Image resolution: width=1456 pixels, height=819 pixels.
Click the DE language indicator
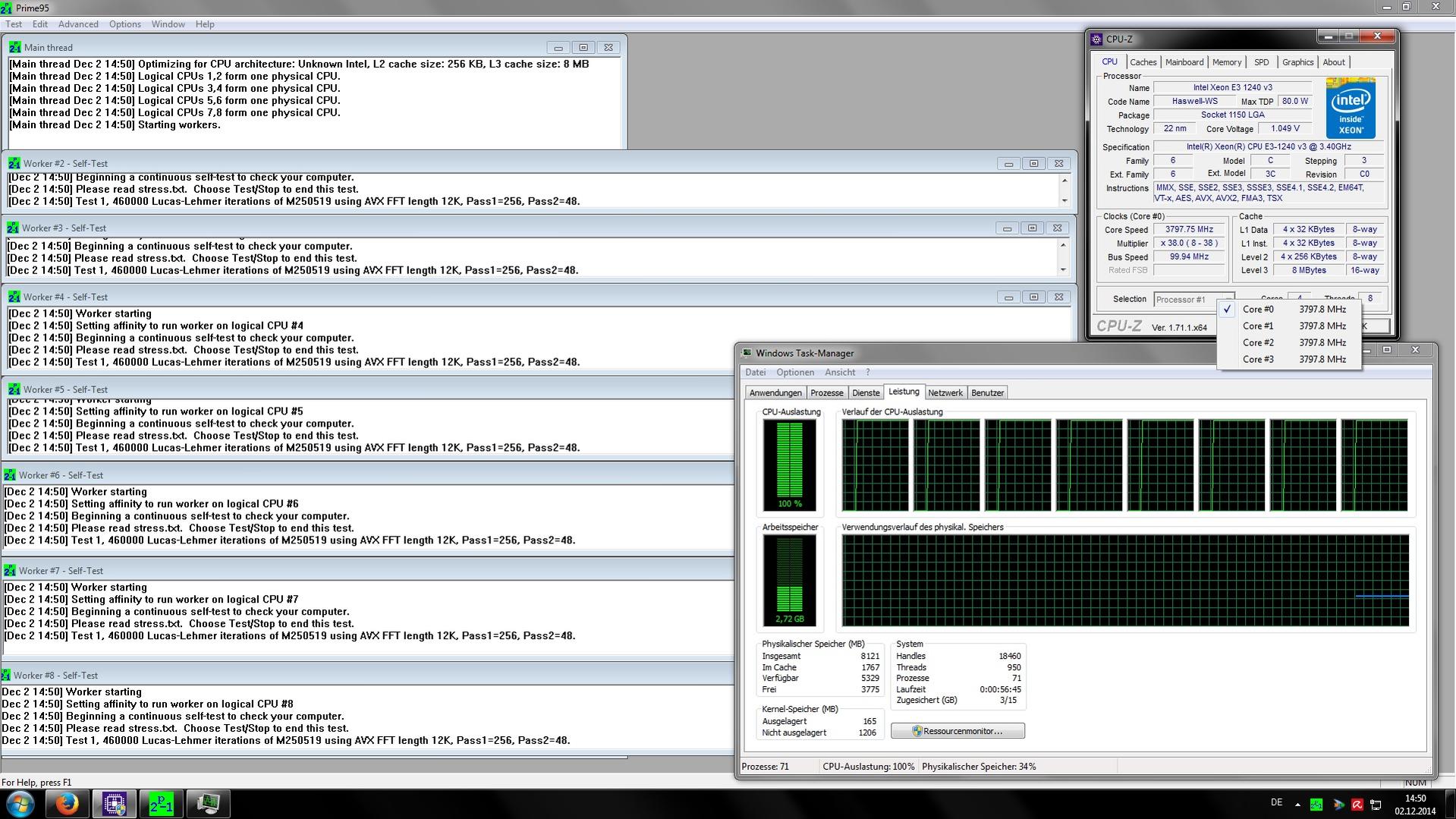1276,803
